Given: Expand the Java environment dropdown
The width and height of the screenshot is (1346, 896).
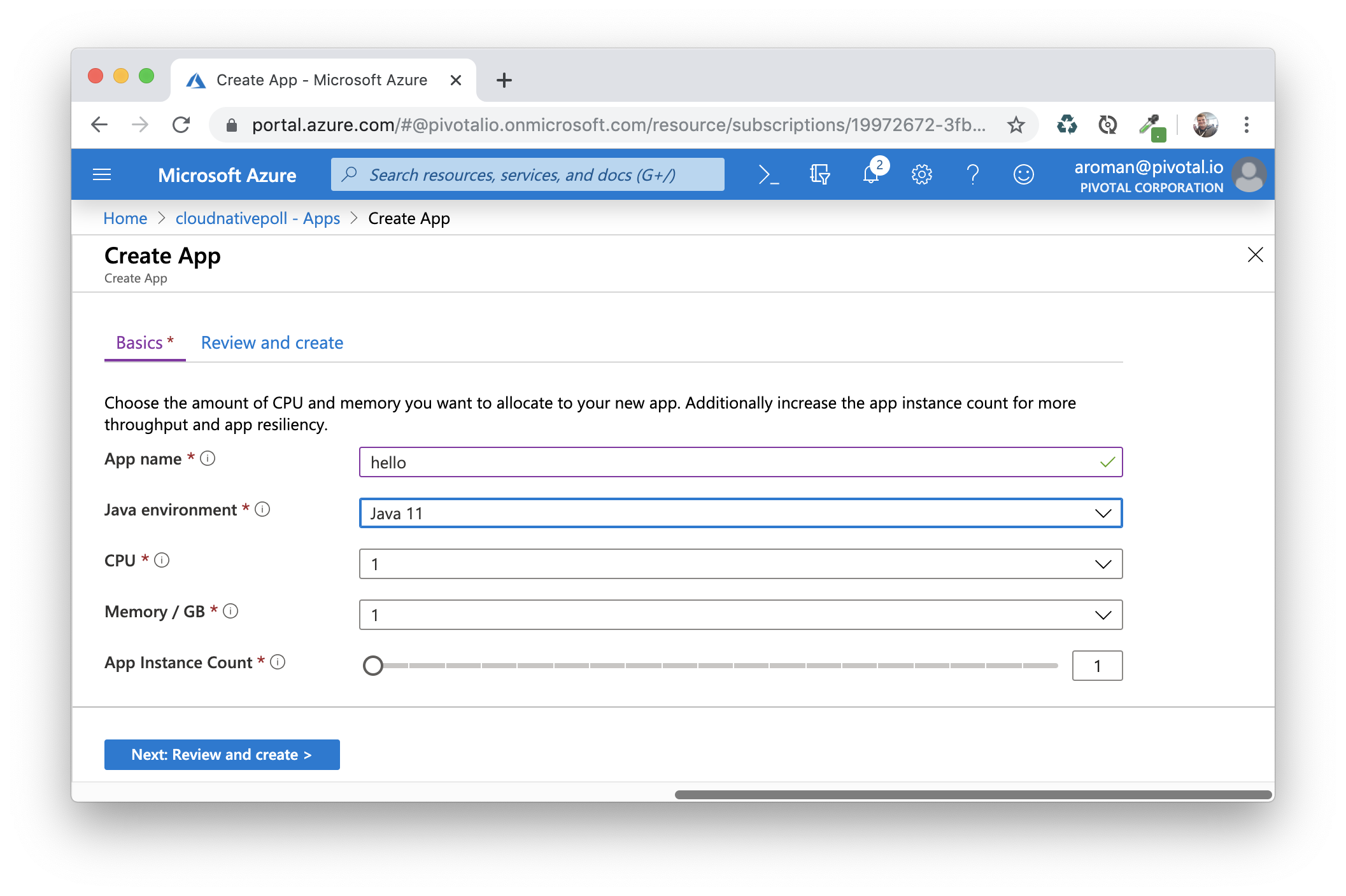Looking at the screenshot, I should pyautogui.click(x=740, y=513).
